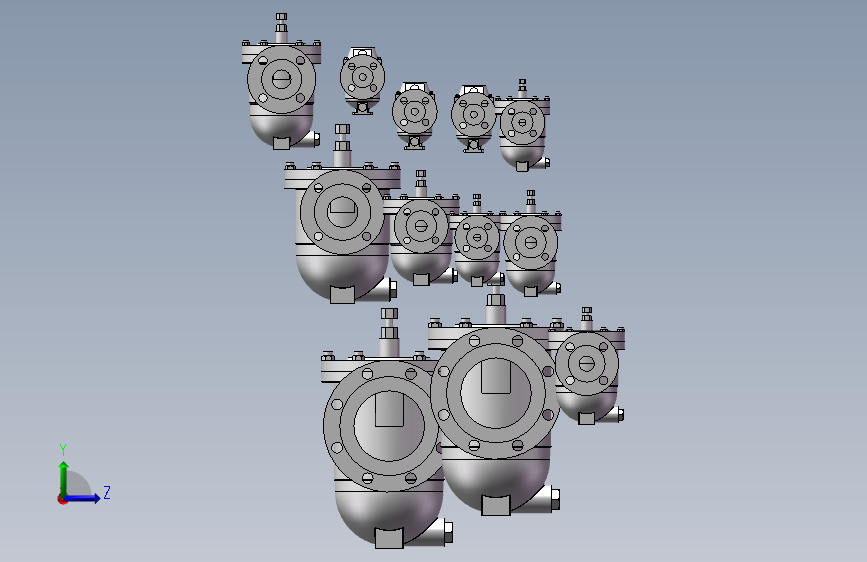Click the red X axis origin dot of the triad
This screenshot has height=562, width=867.
coord(62,499)
